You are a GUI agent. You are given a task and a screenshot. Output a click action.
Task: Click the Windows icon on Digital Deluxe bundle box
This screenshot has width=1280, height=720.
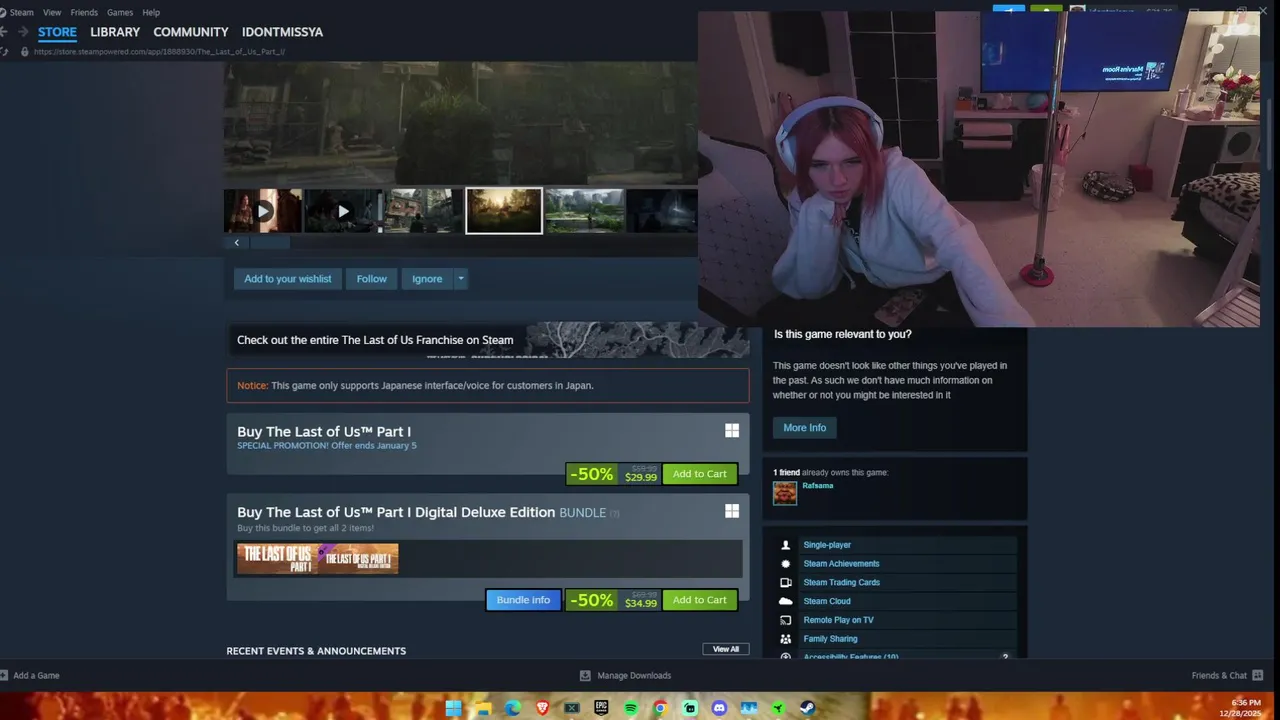click(x=732, y=511)
